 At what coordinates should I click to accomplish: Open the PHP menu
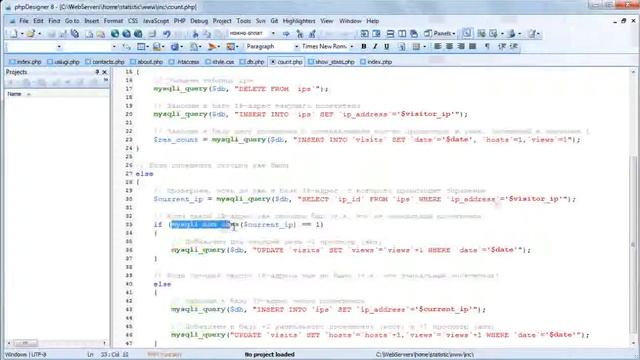click(179, 21)
